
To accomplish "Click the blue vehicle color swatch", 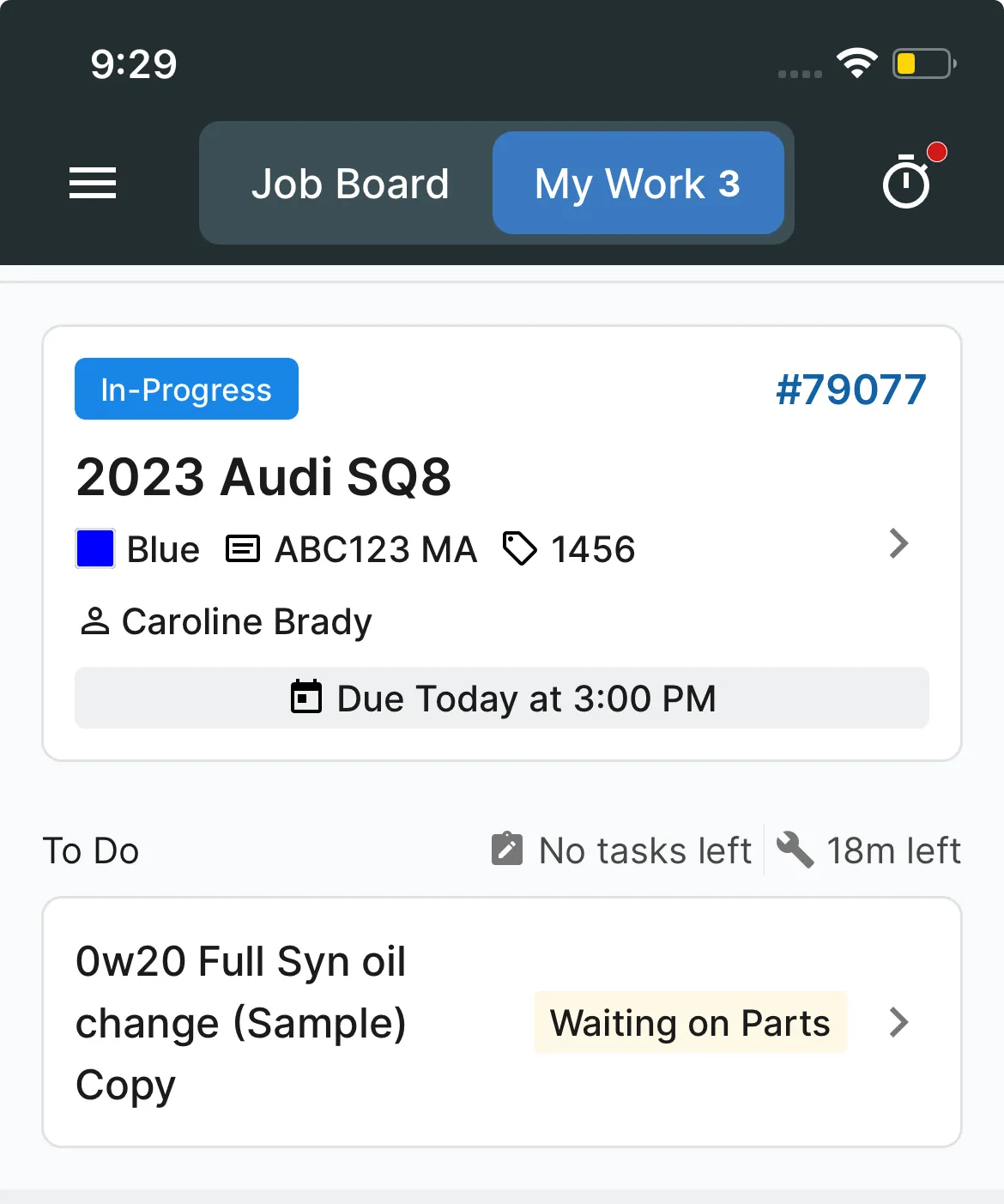I will click(95, 549).
